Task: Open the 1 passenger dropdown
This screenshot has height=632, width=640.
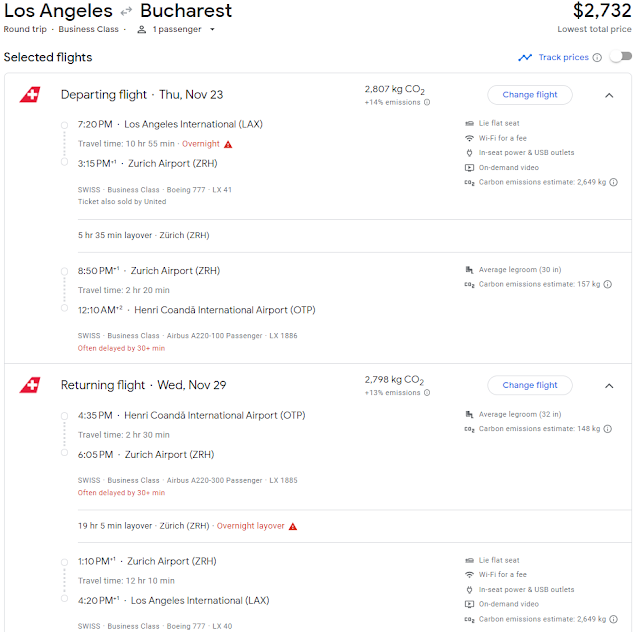Action: pyautogui.click(x=178, y=29)
